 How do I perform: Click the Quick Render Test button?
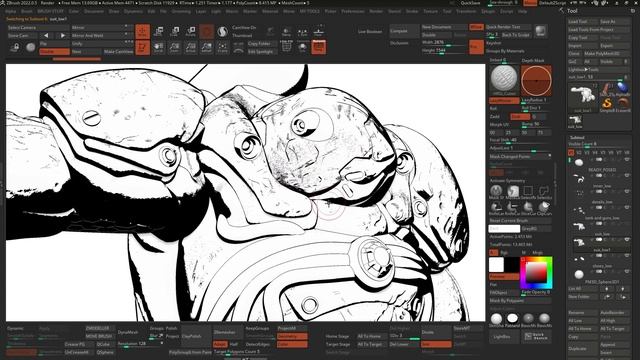pos(509,27)
